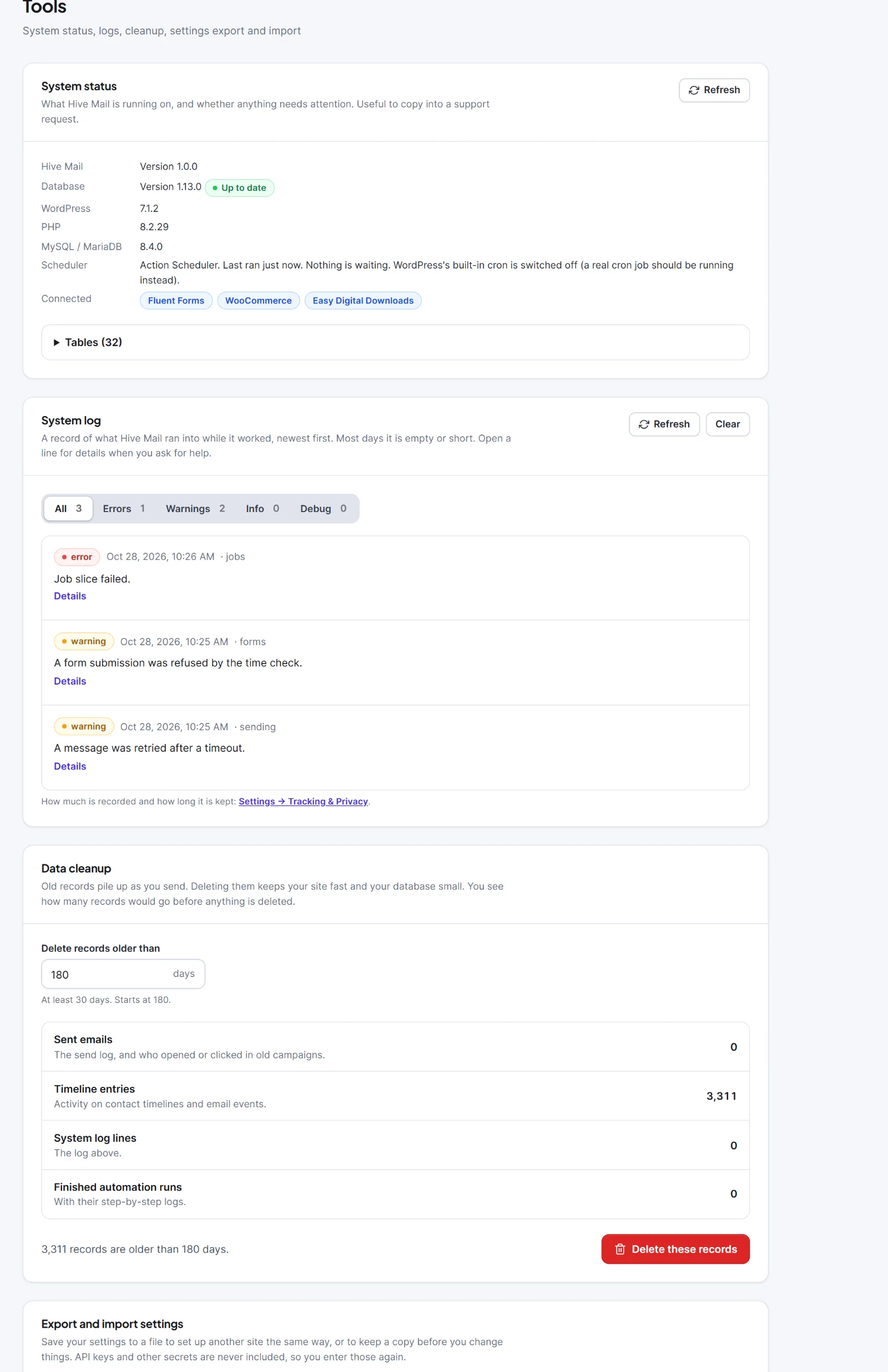Select the Errors log filter tab
Screen dimensions: 888x1372
[x=123, y=508]
